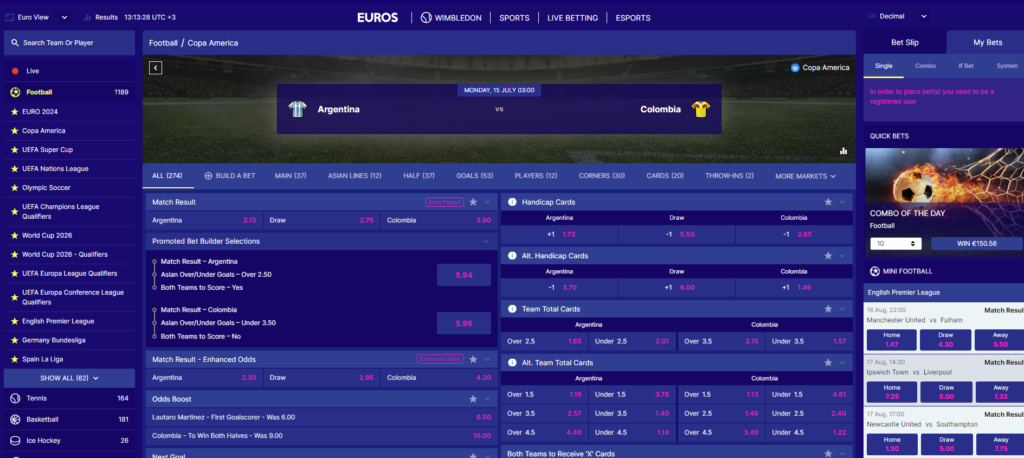Open the Decimal odds format dropdown

pyautogui.click(x=897, y=16)
